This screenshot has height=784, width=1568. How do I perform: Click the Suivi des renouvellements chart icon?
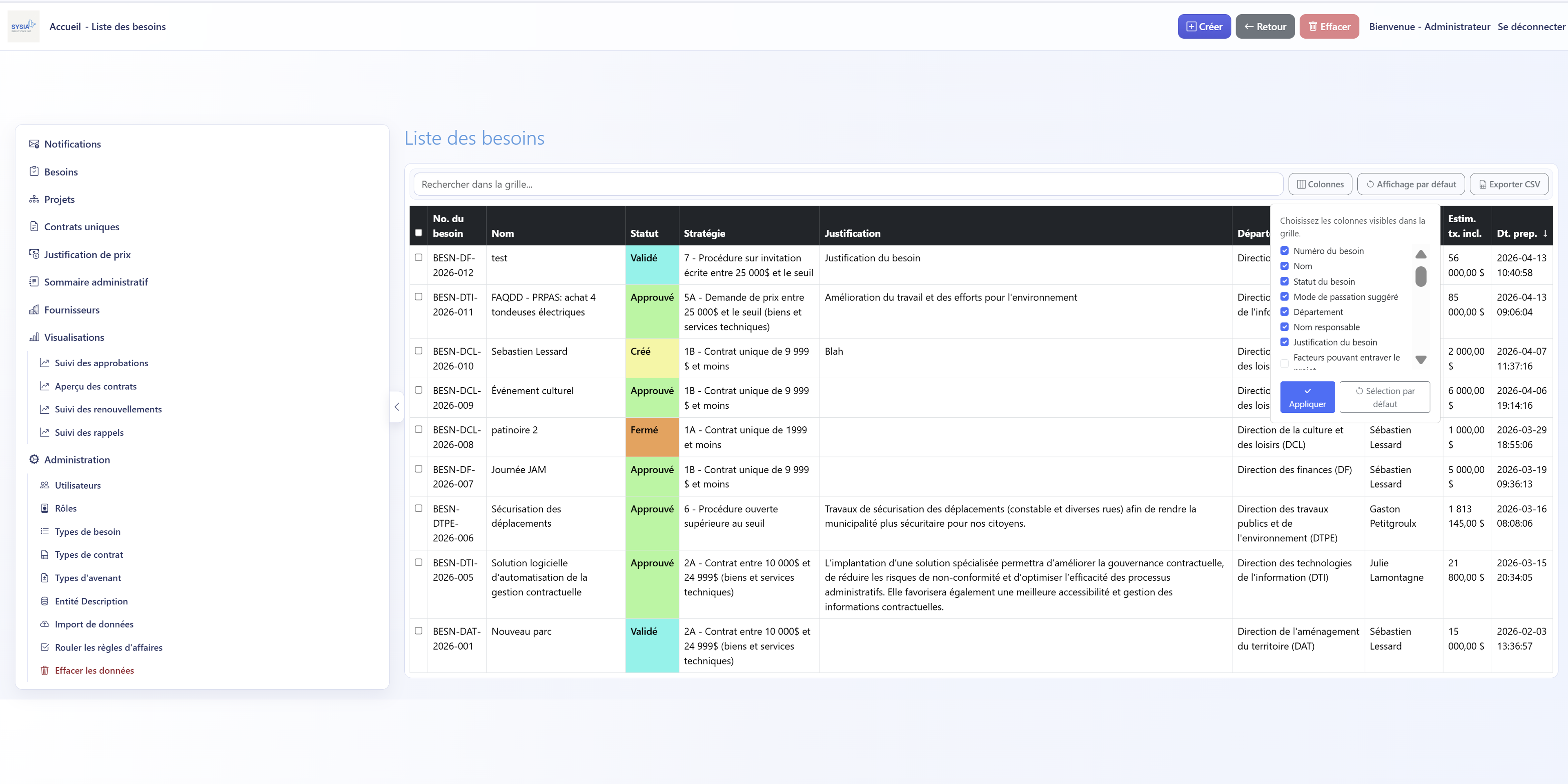[x=45, y=409]
